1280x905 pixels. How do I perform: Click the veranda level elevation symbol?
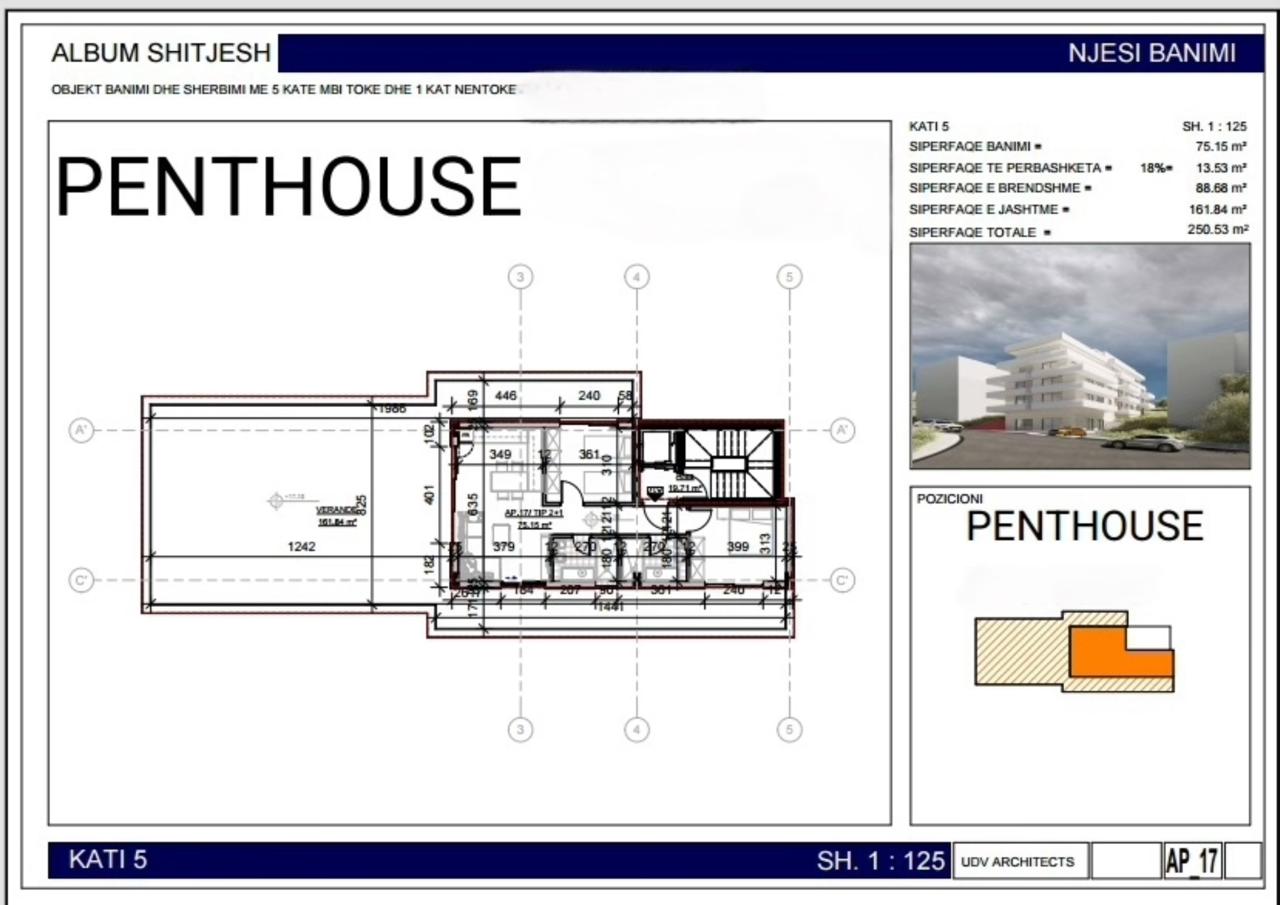pyautogui.click(x=276, y=500)
